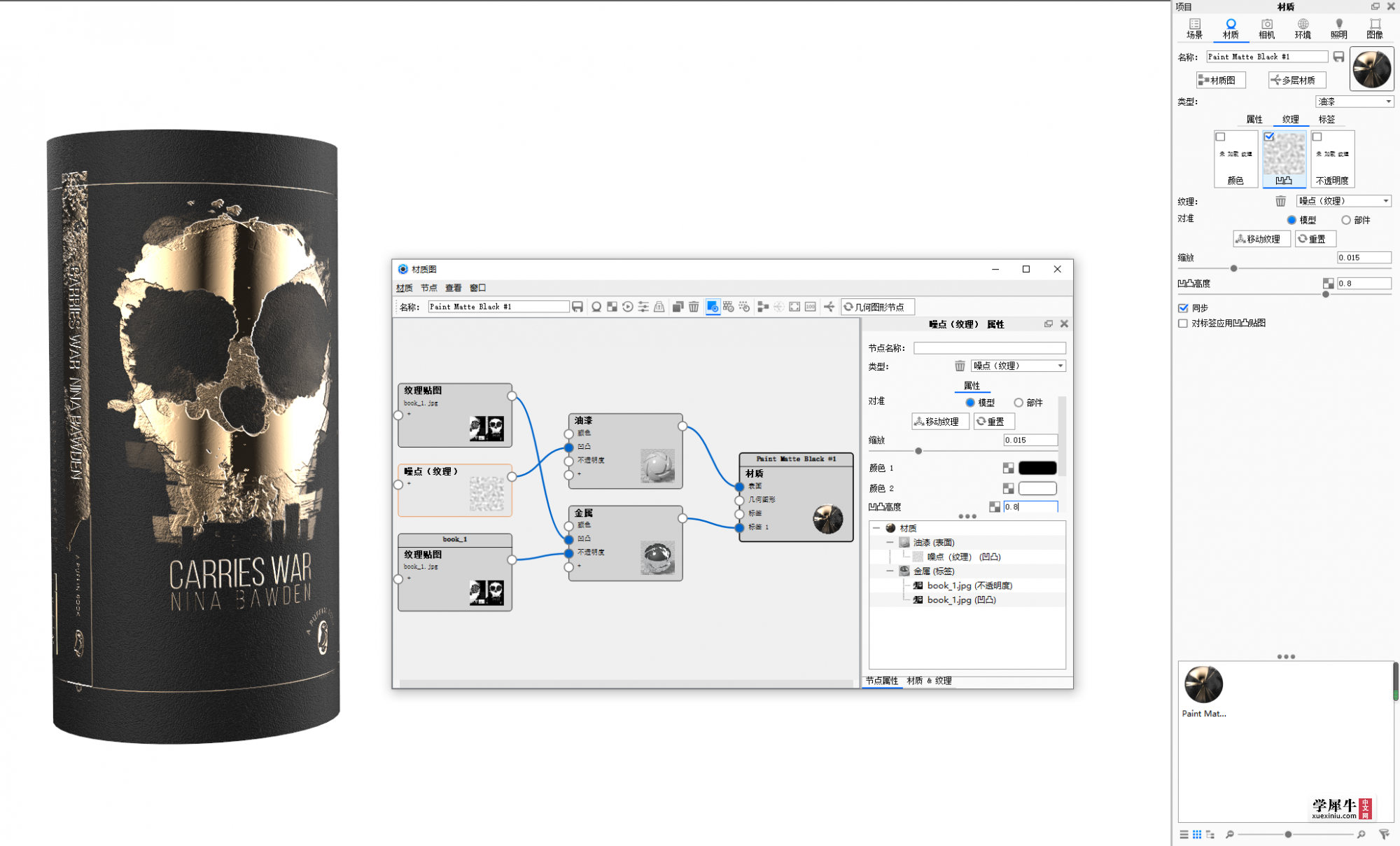Open the 窗口 menu

tap(478, 288)
